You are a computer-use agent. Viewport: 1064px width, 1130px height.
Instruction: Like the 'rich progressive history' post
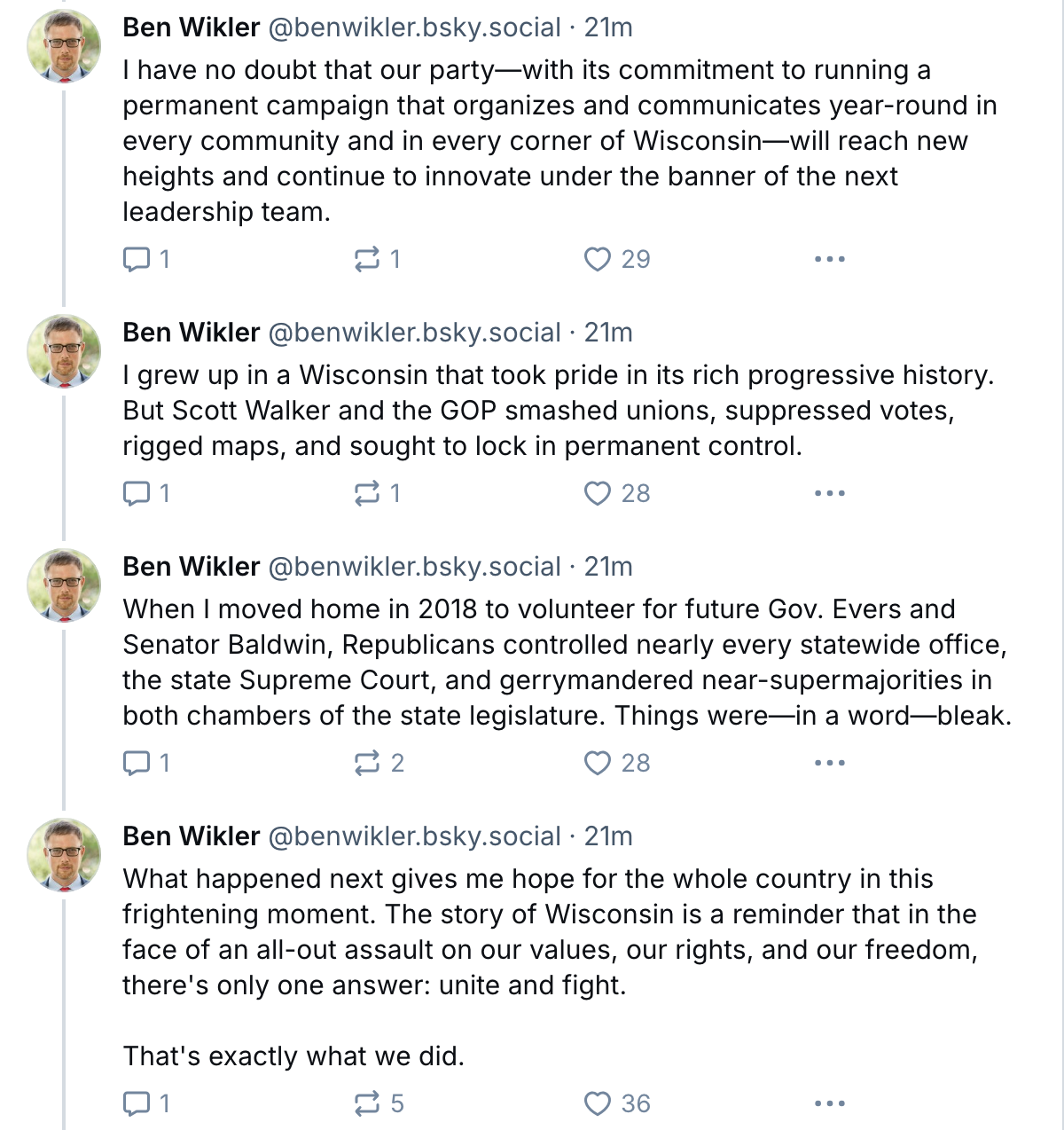(x=617, y=493)
